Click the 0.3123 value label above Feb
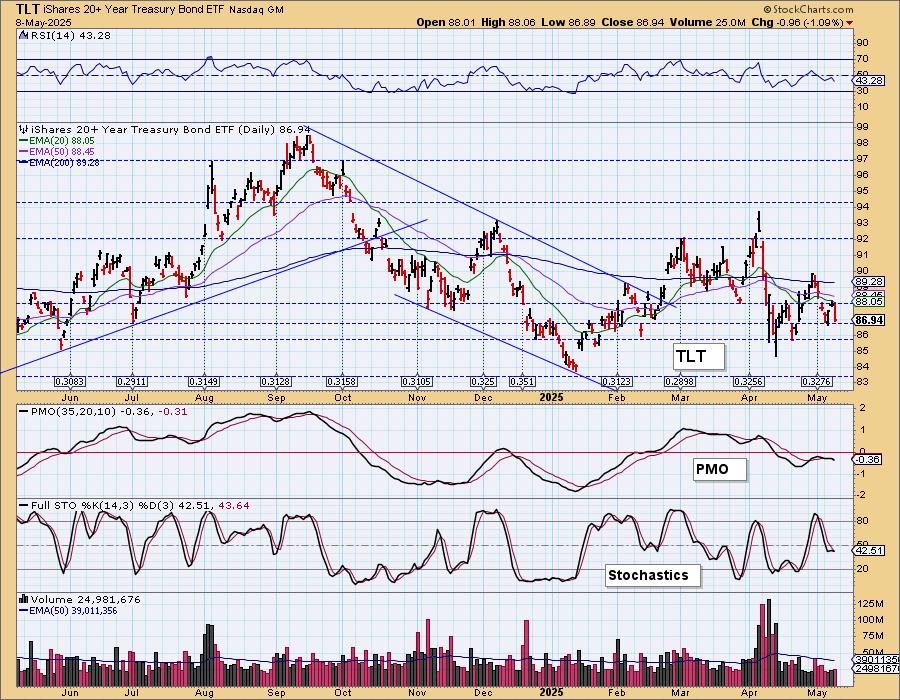The width and height of the screenshot is (900, 700). pos(617,382)
